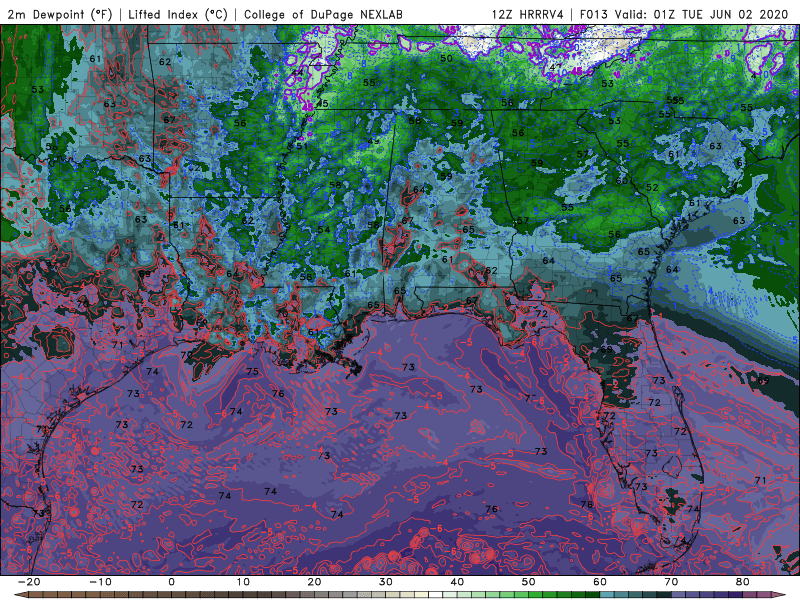Click the 54 dewpoint value in Mississippi
This screenshot has width=800, height=600.
324,229
